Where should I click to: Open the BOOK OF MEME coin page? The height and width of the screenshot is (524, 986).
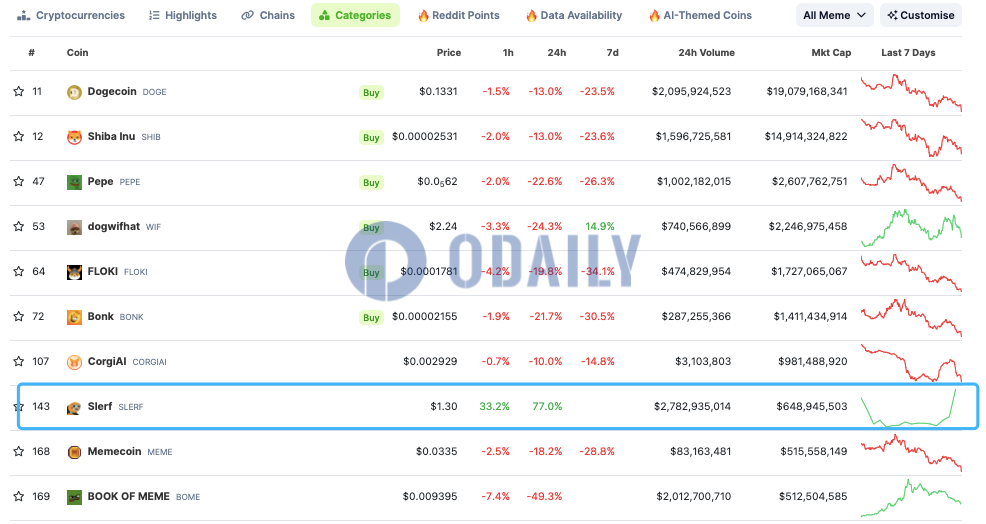click(128, 496)
